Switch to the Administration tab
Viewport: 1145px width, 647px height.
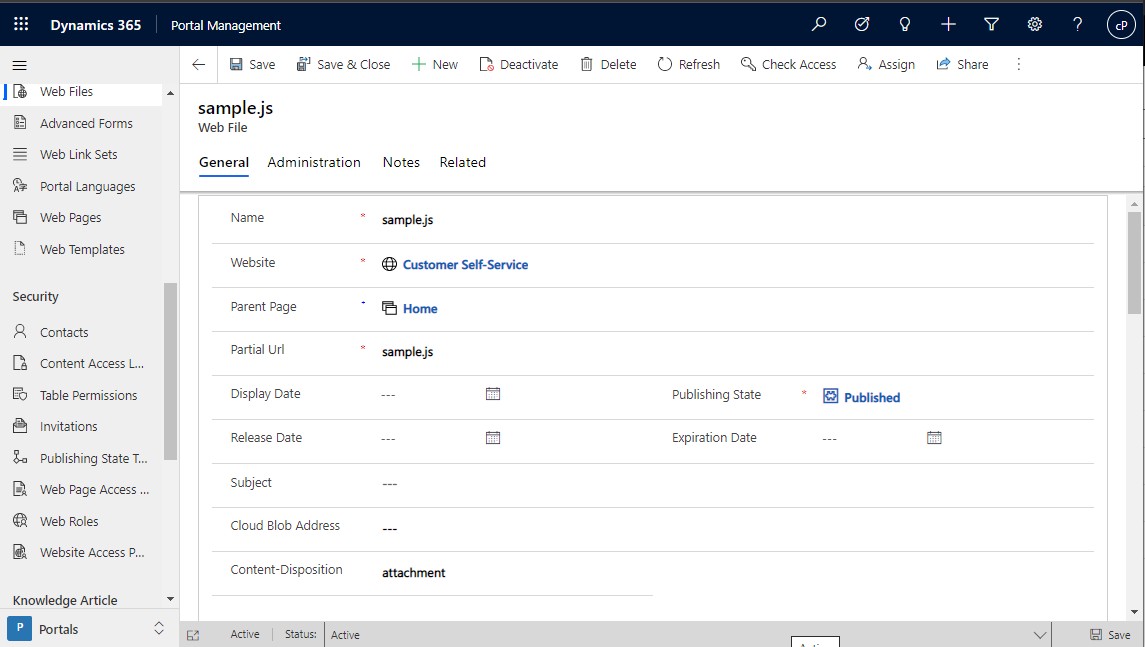coord(314,162)
